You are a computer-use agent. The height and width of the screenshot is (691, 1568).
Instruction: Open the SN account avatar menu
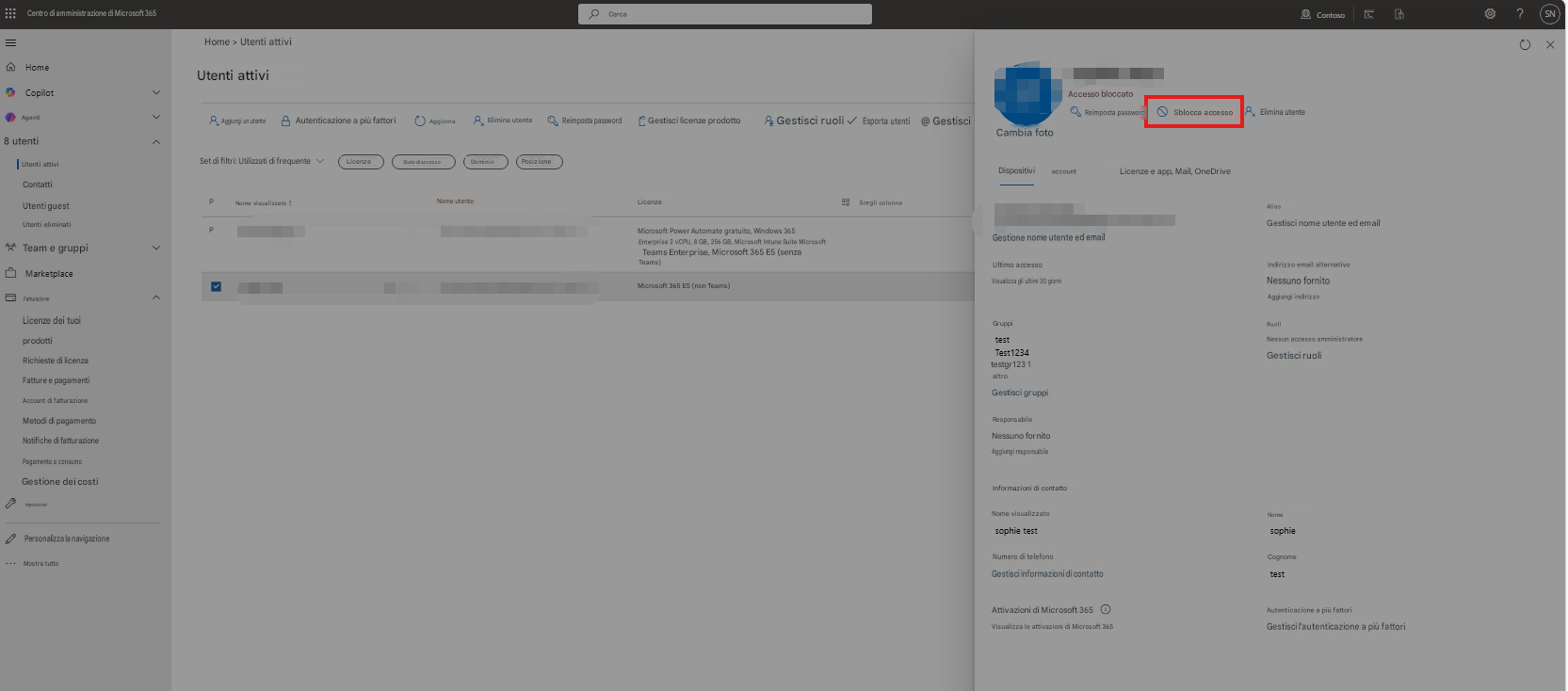coord(1549,14)
